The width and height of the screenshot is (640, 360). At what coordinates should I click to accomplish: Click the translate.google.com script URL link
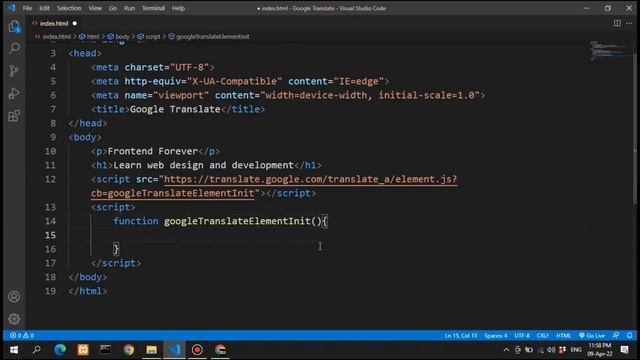point(310,180)
